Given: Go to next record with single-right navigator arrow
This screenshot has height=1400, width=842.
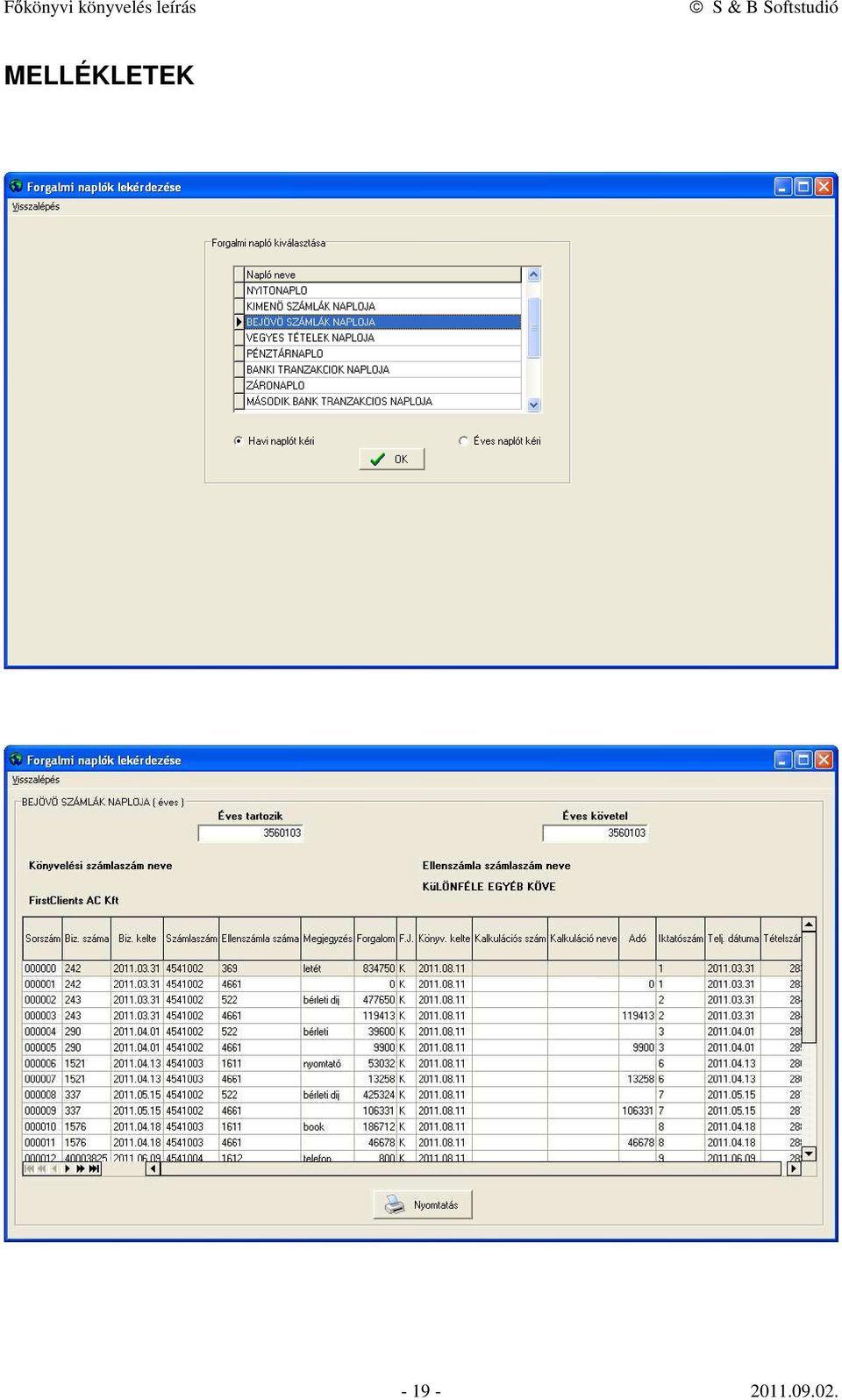Looking at the screenshot, I should click(x=68, y=1168).
